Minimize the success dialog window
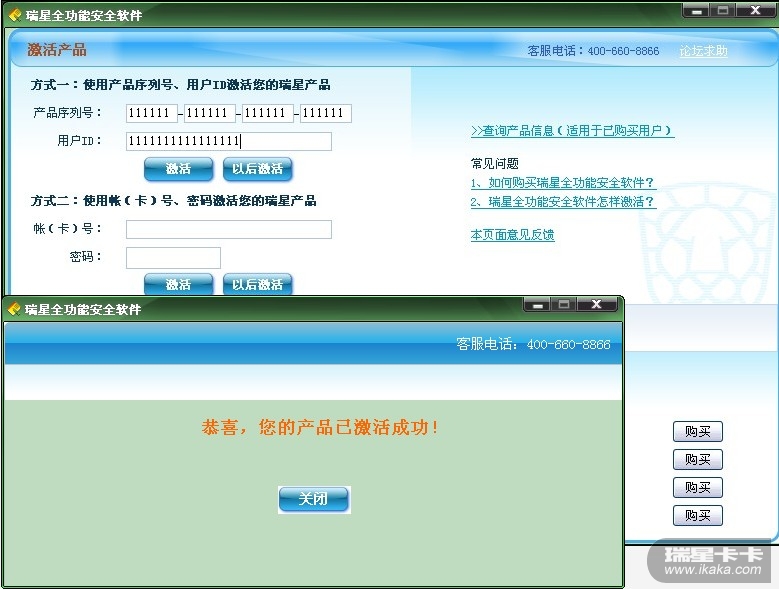 (537, 304)
